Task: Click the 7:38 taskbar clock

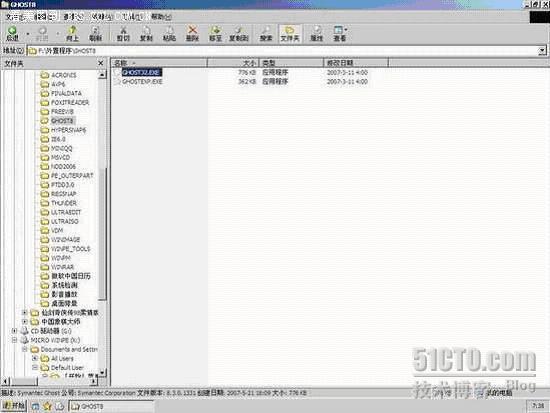Action: coord(538,406)
